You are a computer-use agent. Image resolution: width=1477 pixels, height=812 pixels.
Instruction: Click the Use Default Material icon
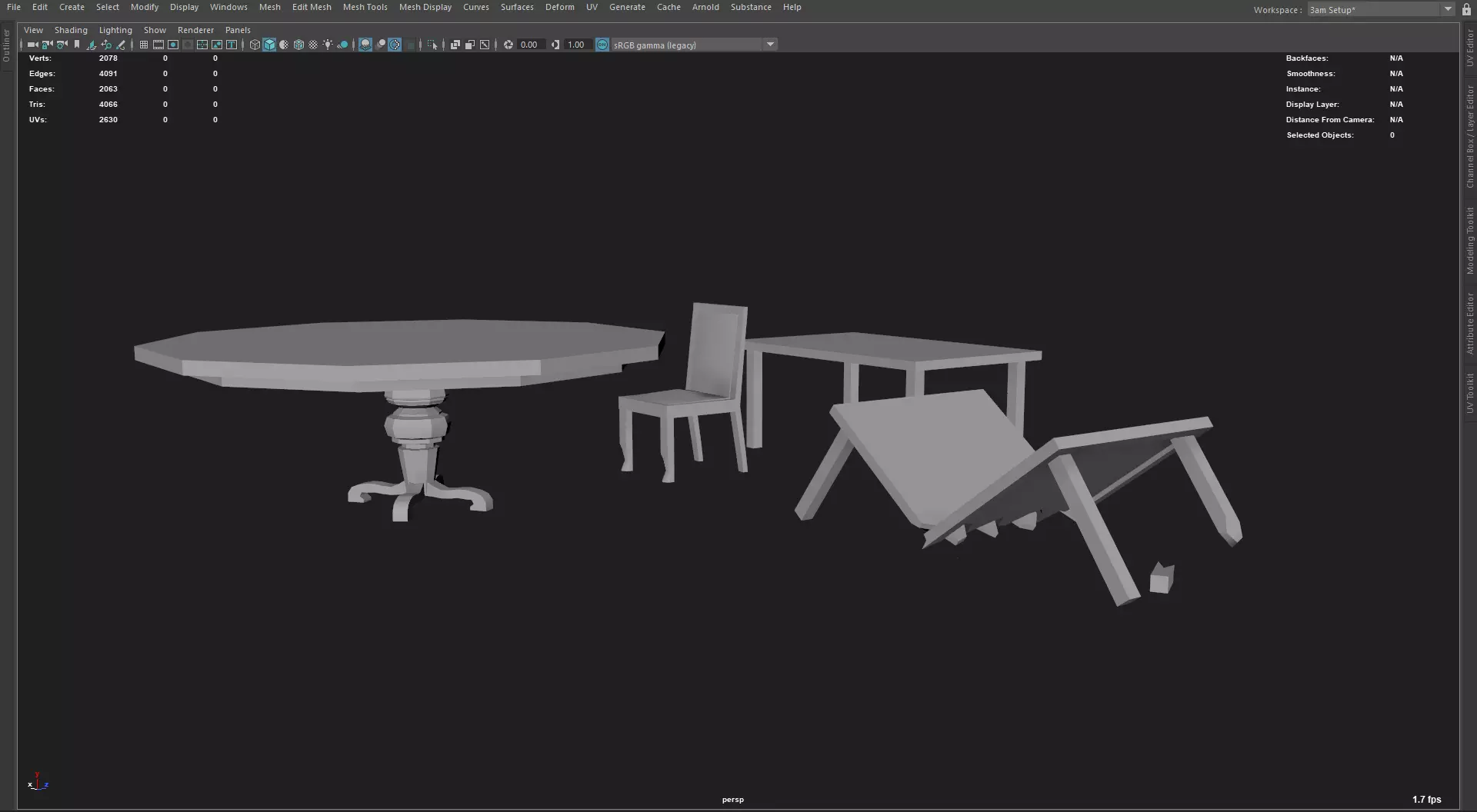284,45
